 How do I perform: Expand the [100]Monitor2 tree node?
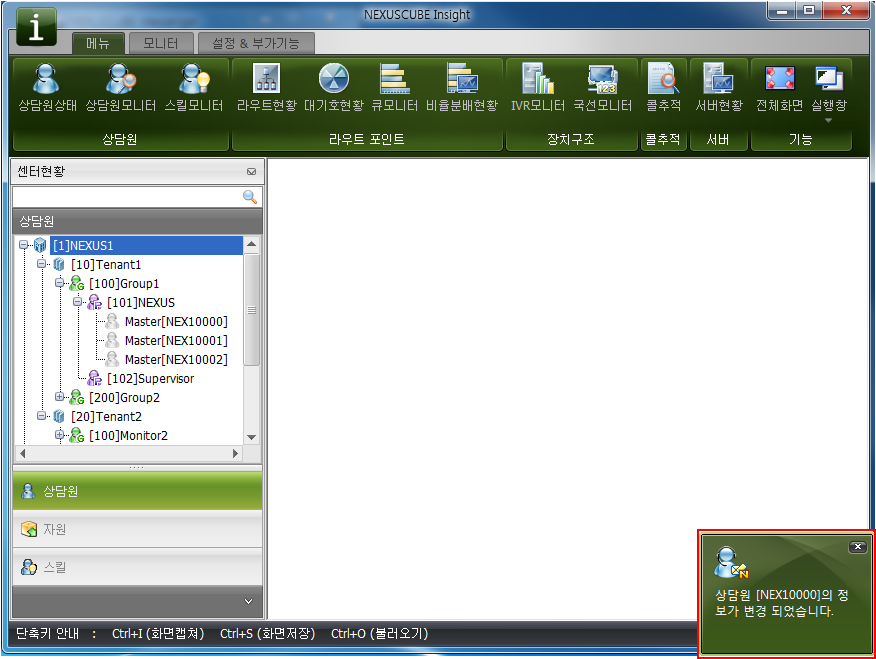[x=59, y=434]
